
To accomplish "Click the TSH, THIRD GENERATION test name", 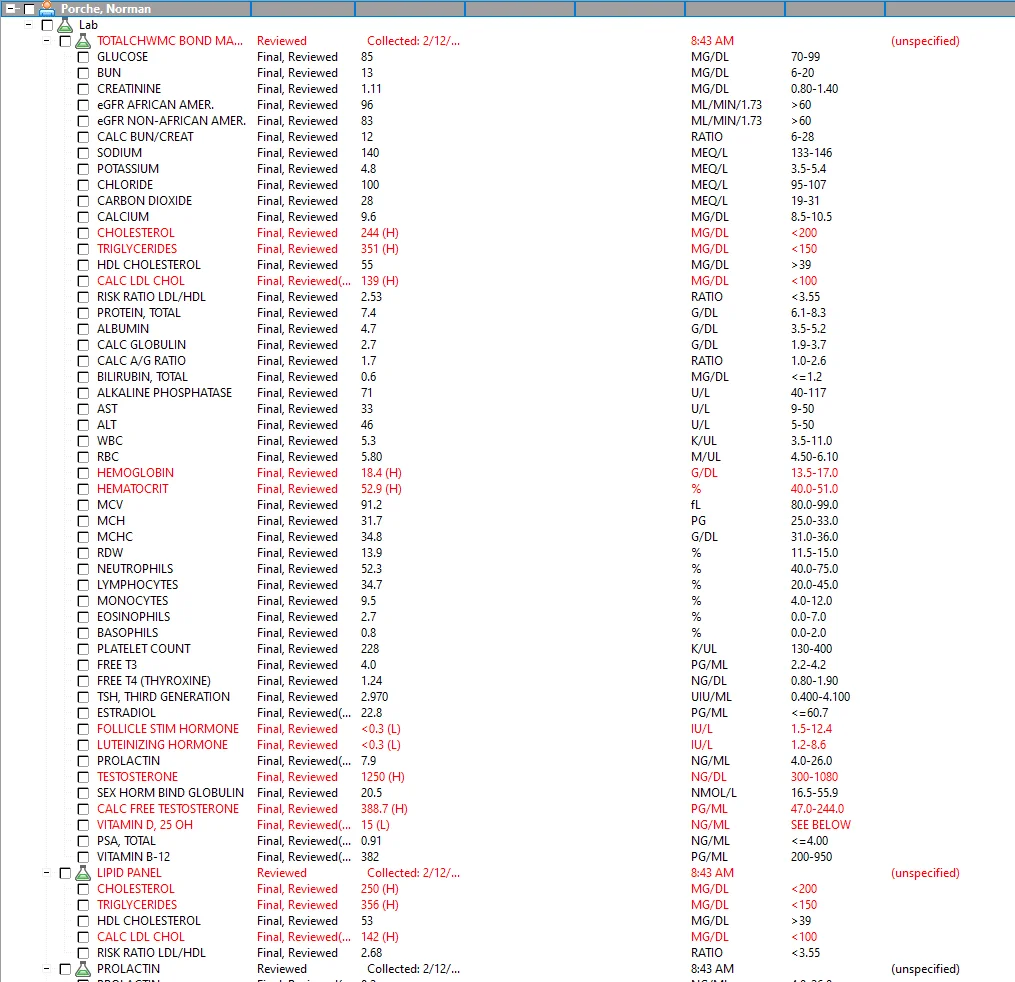I will [x=163, y=697].
